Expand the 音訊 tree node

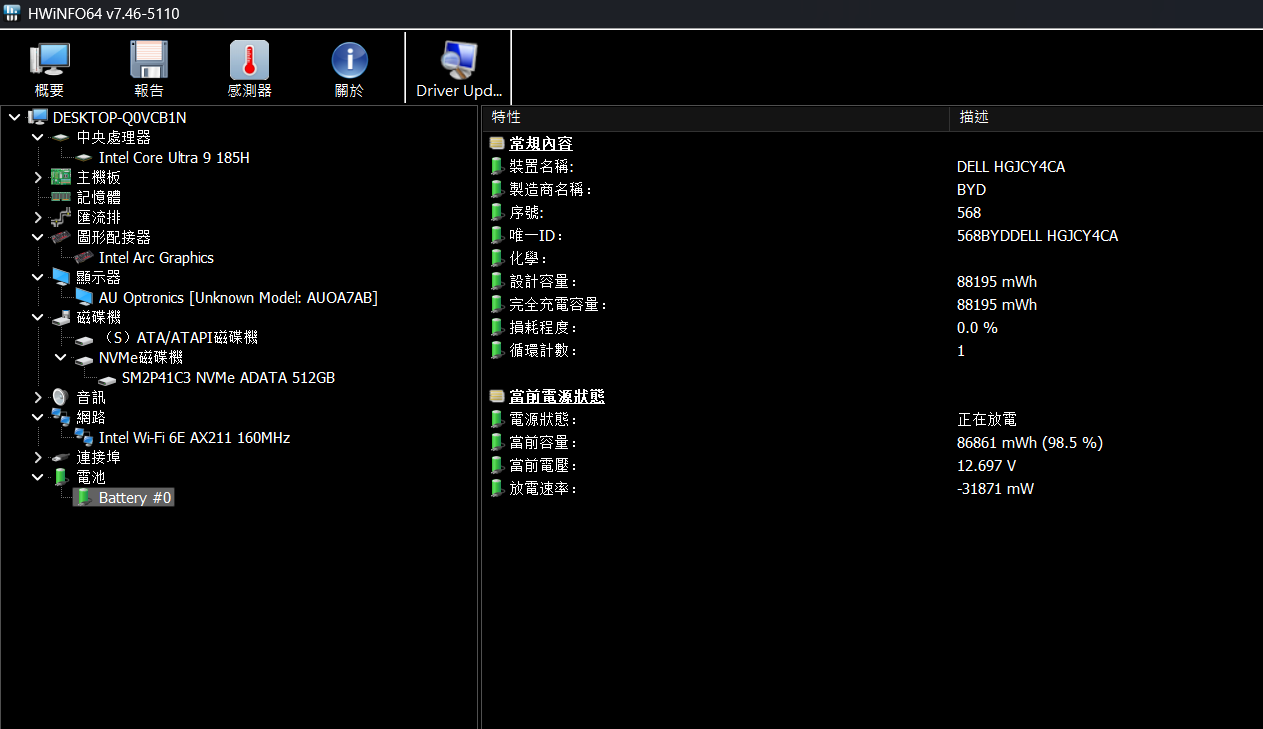click(38, 397)
